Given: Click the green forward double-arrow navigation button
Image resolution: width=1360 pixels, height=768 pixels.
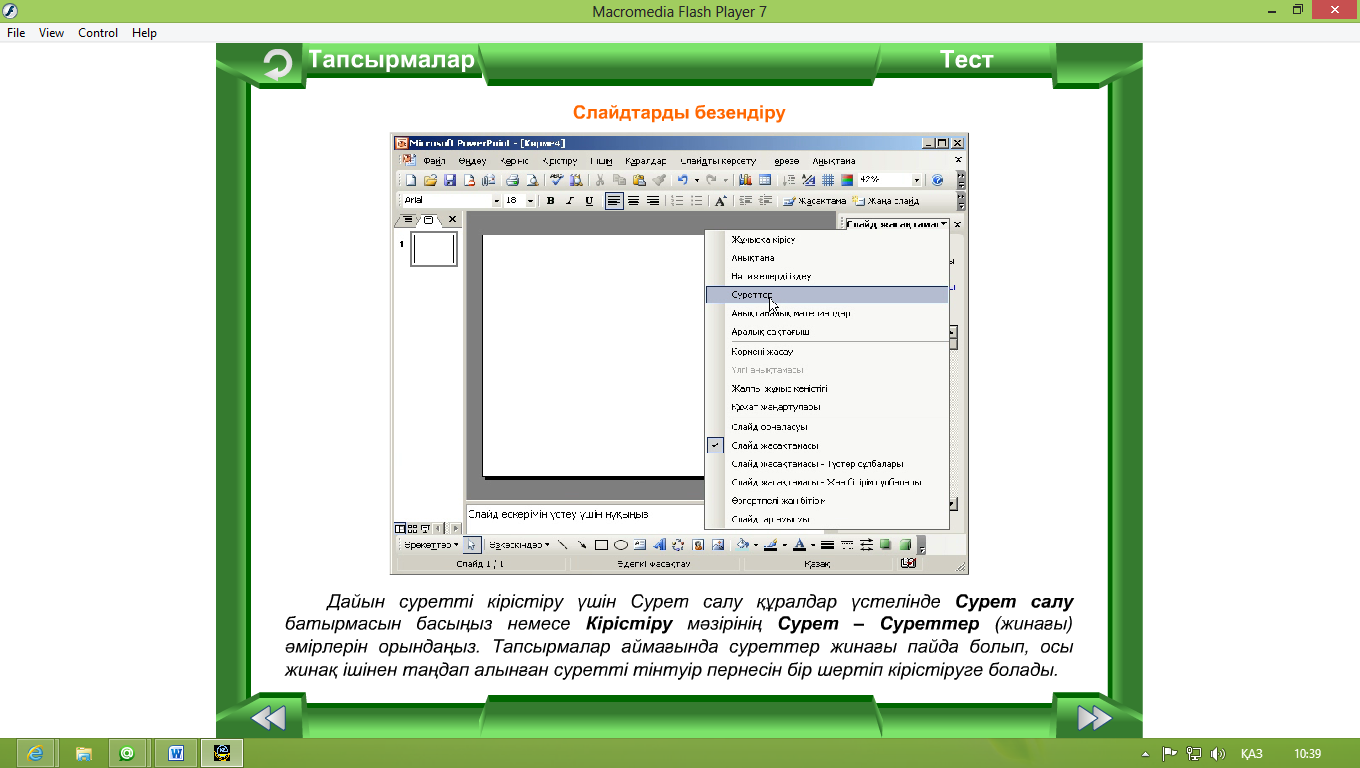Looking at the screenshot, I should point(1094,717).
